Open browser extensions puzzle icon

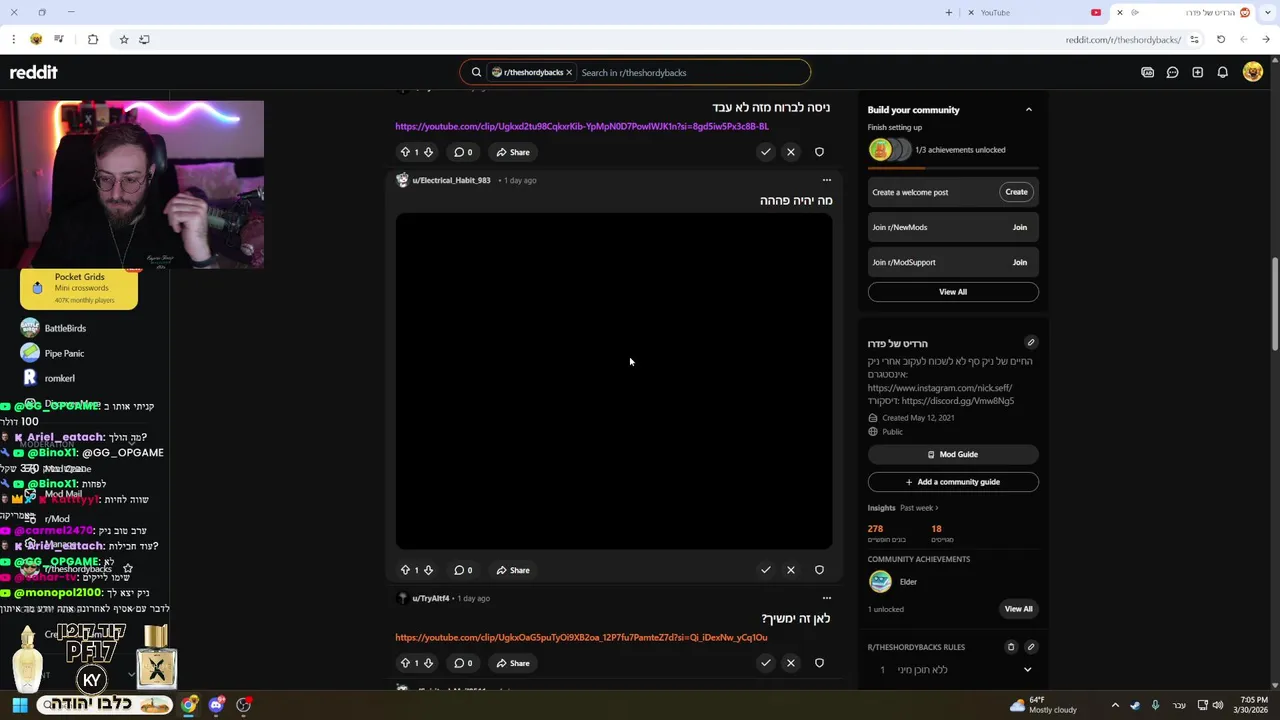(x=93, y=39)
